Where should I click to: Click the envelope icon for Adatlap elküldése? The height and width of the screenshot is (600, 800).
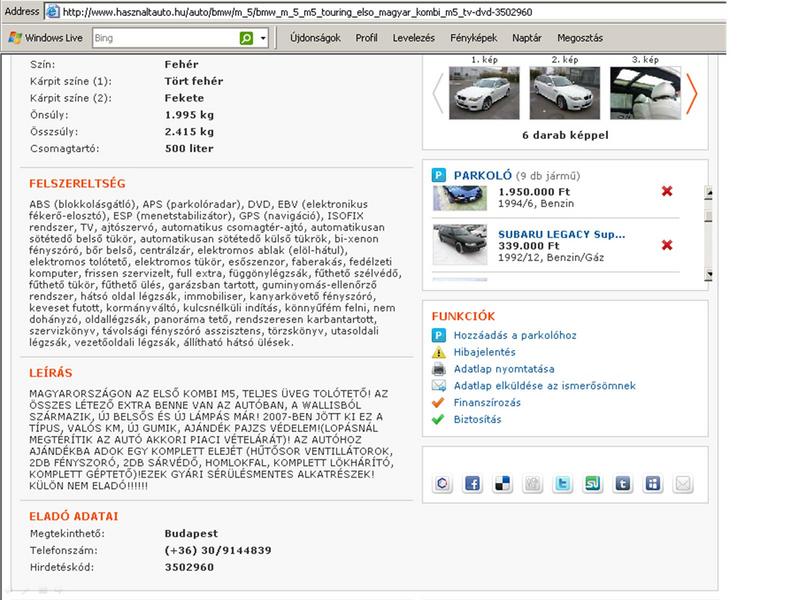[x=439, y=386]
